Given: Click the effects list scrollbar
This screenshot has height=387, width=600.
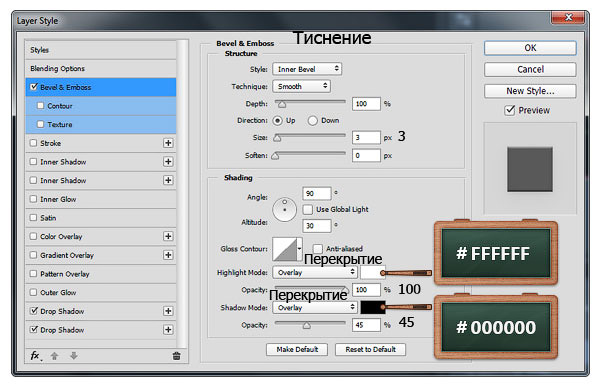Looking at the screenshot, I should tap(183, 194).
